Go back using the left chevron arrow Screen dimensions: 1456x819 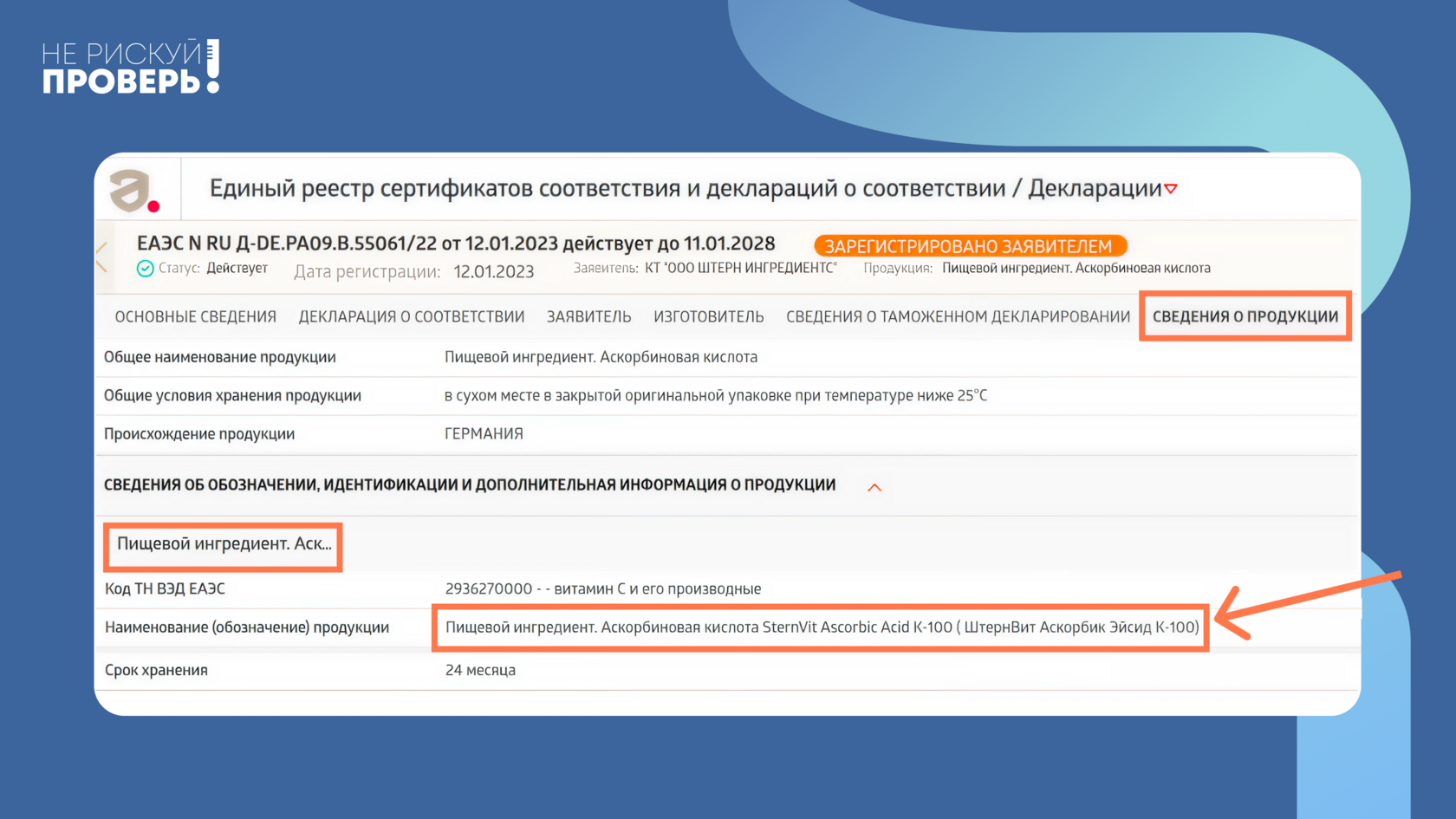point(101,257)
